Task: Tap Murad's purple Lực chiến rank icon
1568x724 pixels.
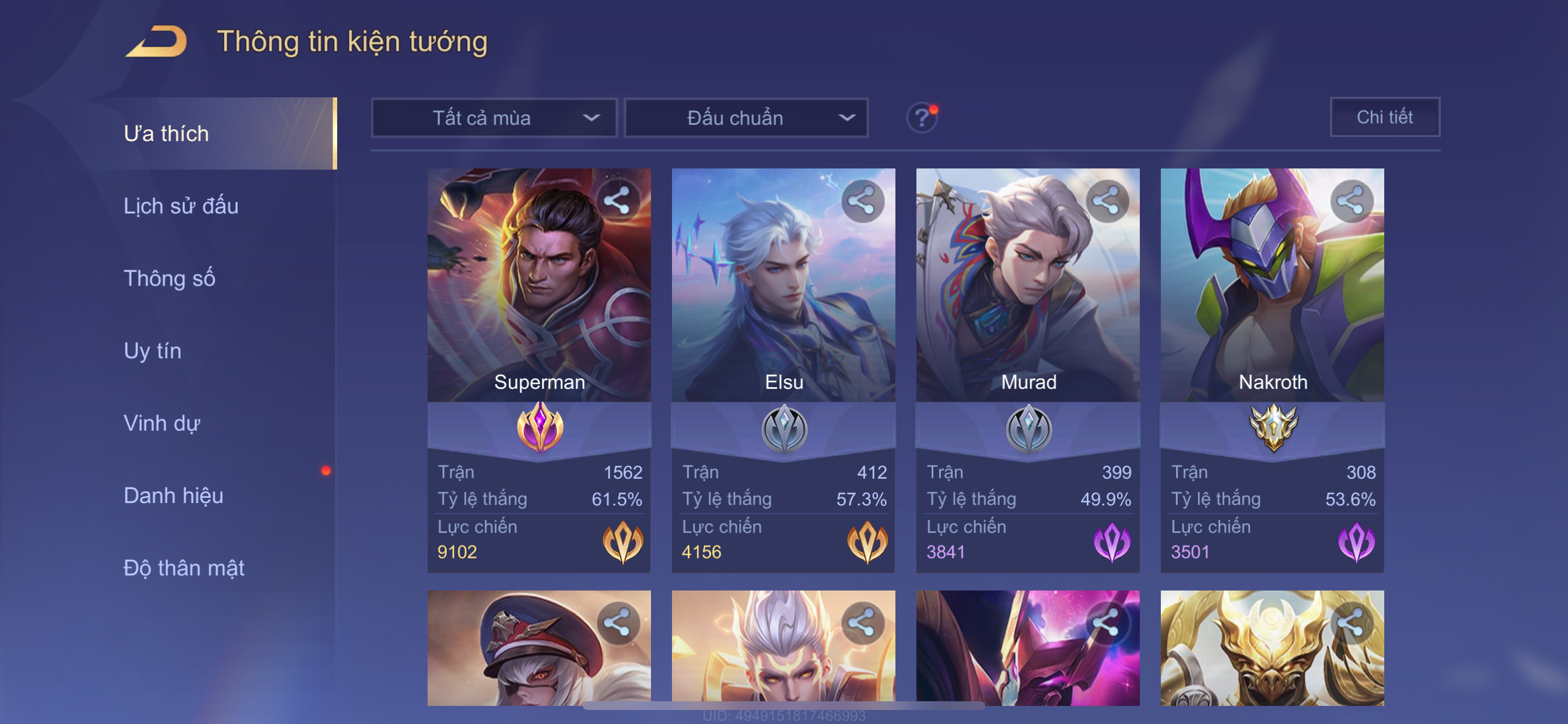Action: click(1111, 541)
